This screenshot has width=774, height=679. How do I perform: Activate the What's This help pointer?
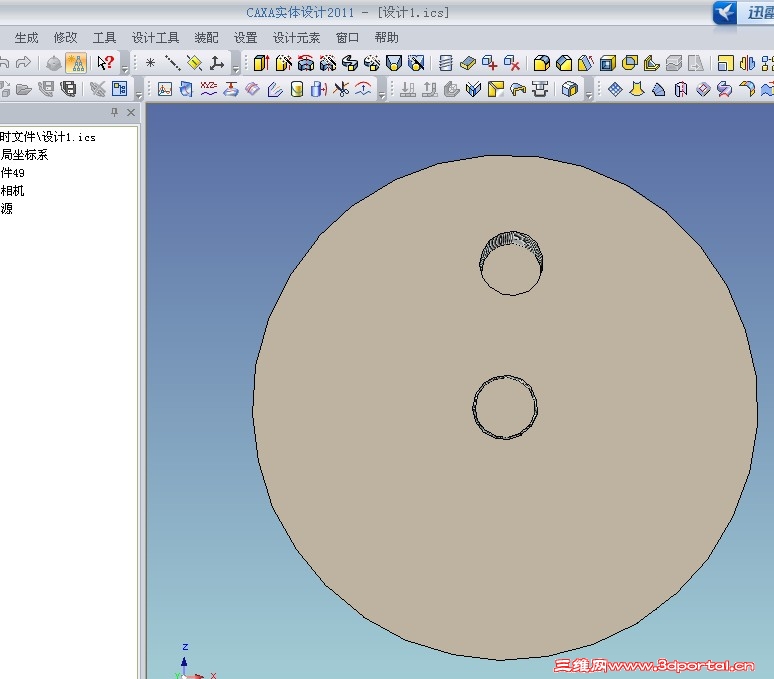[105, 63]
